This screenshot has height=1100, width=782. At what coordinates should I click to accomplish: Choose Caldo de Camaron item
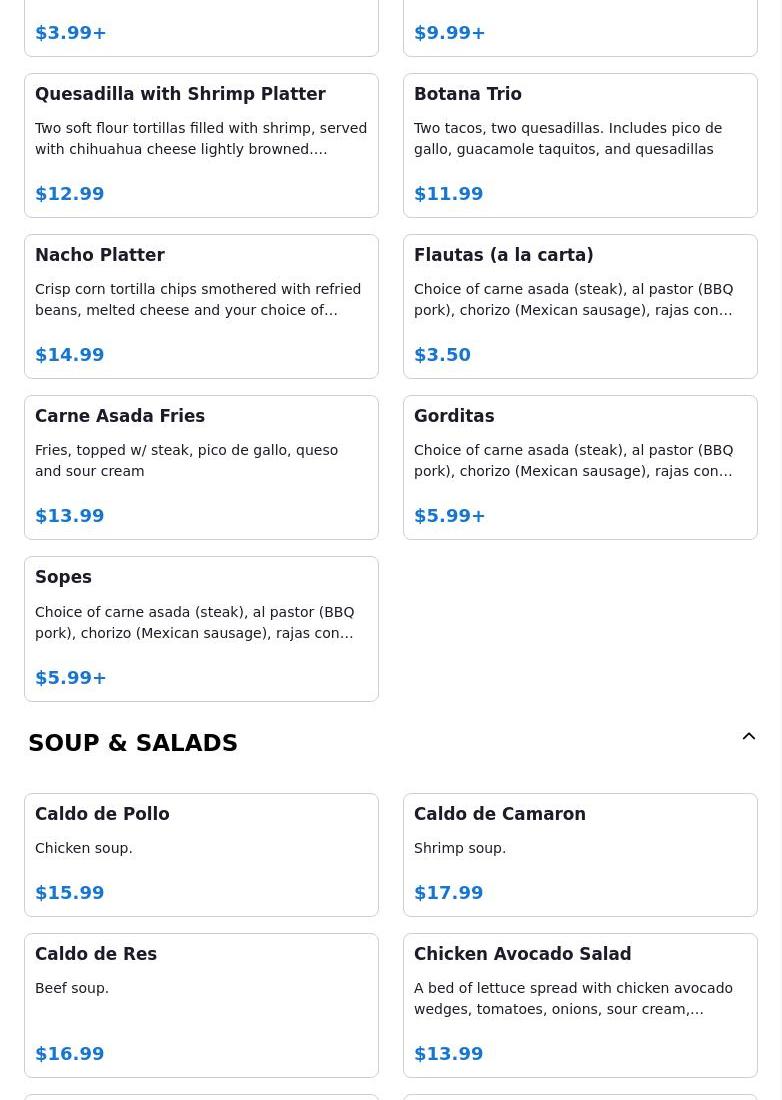click(580, 854)
